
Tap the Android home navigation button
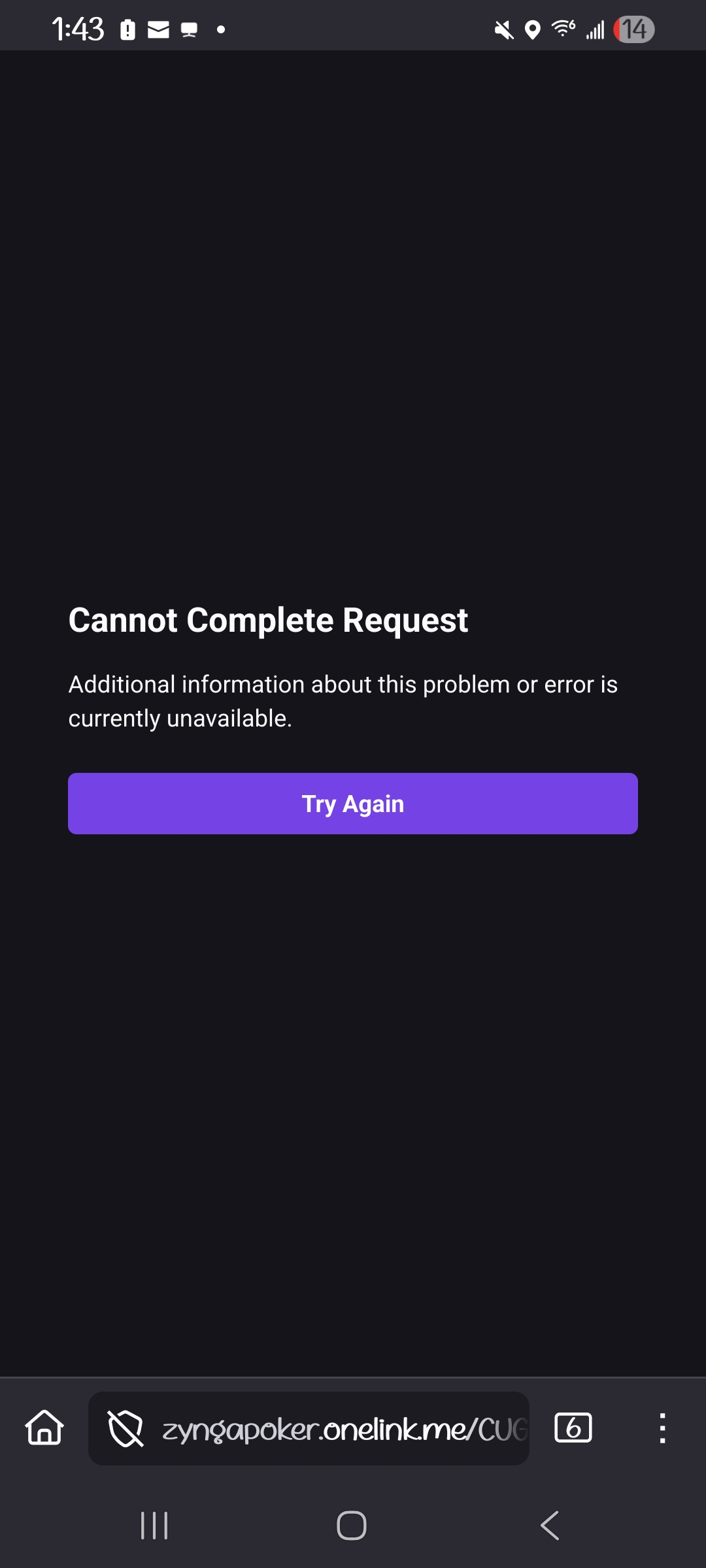click(352, 1526)
